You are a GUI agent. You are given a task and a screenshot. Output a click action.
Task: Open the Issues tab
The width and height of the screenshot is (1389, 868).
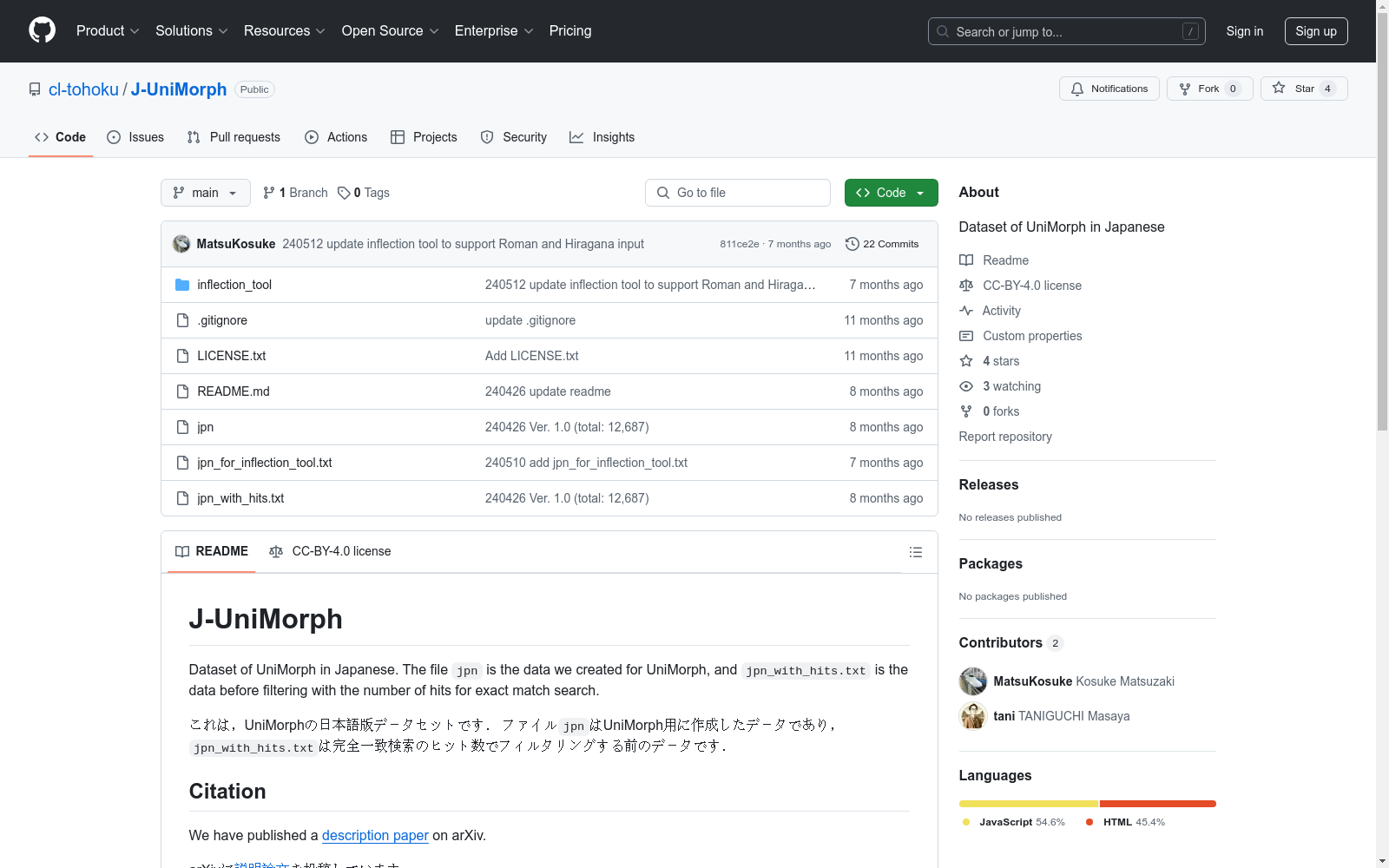135,137
